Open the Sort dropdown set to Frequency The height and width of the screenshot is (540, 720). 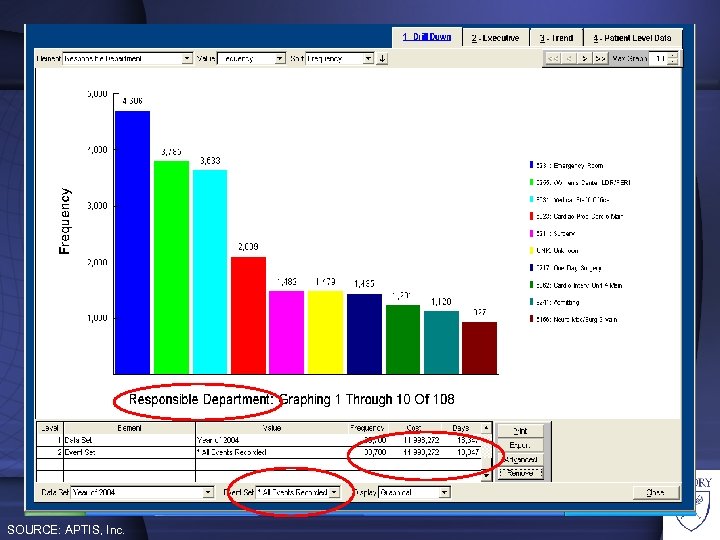(x=339, y=58)
